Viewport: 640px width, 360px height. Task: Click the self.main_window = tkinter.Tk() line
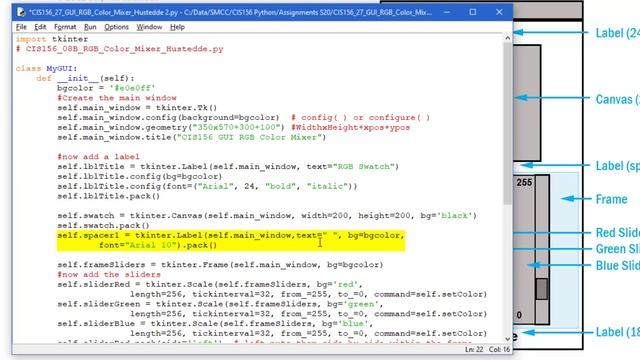(x=137, y=108)
